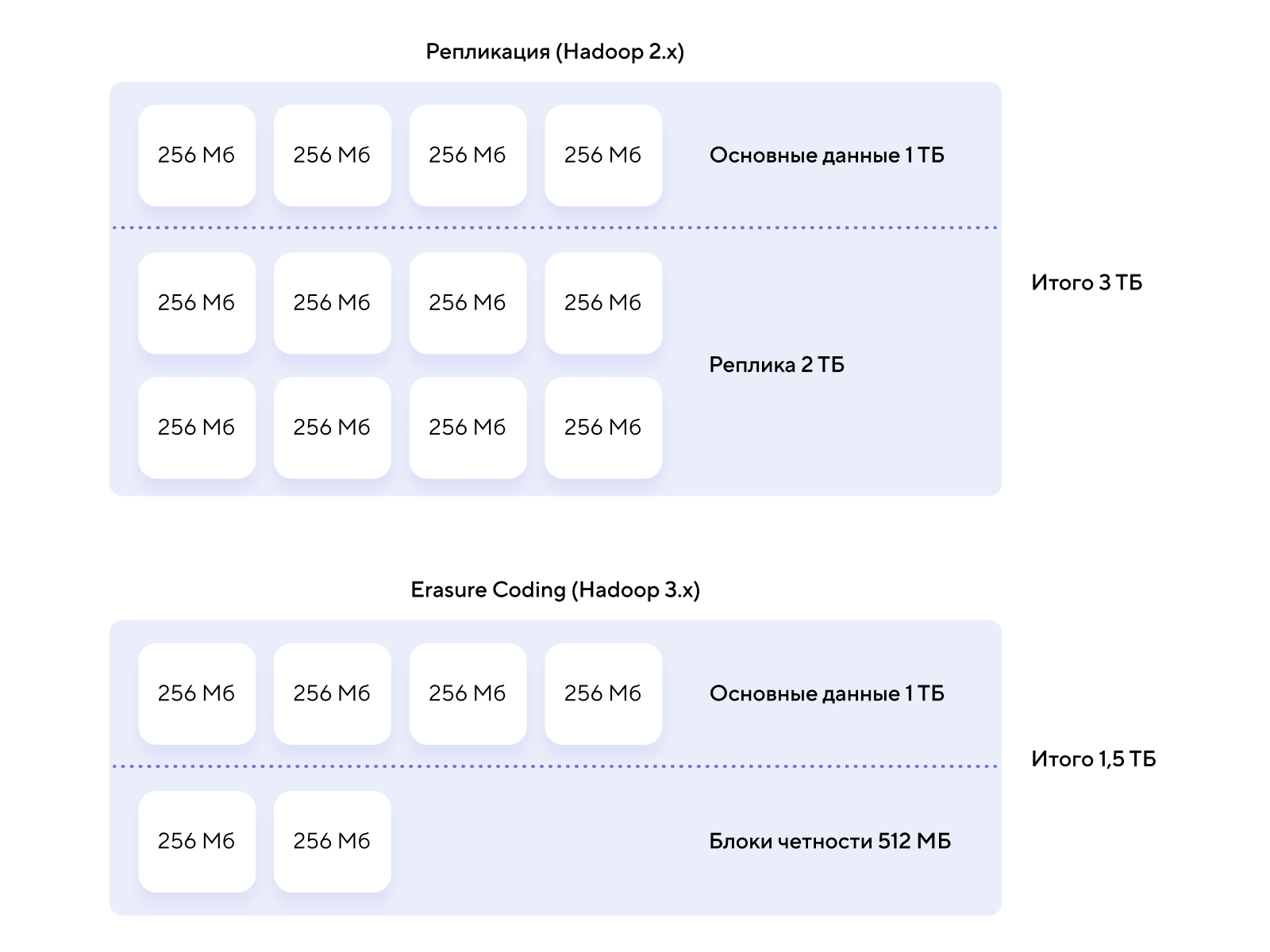Select second 256 Мб block in lower replica row
1270x952 pixels.
(x=333, y=428)
